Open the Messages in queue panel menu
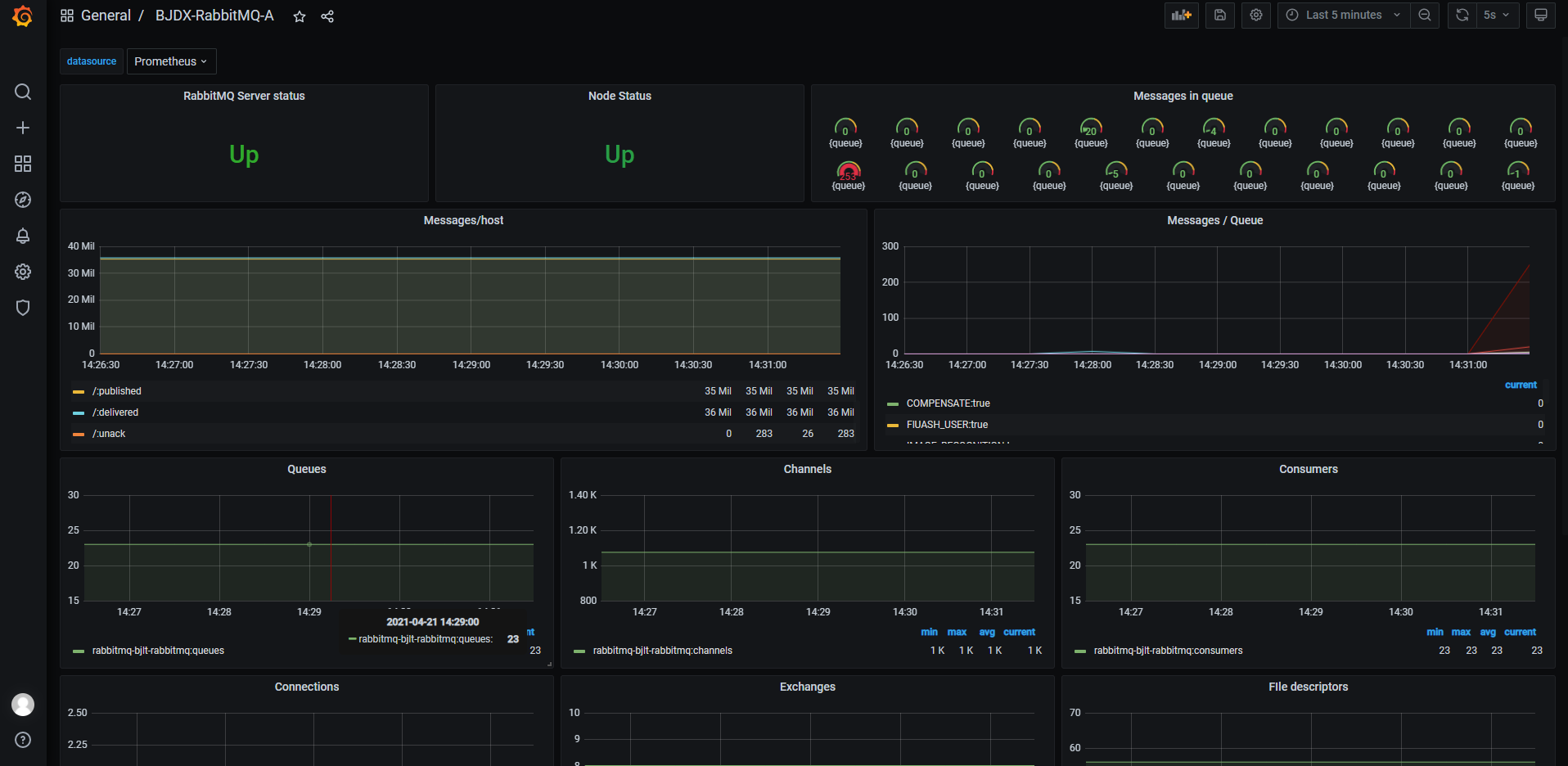This screenshot has height=766, width=1568. click(x=1183, y=96)
